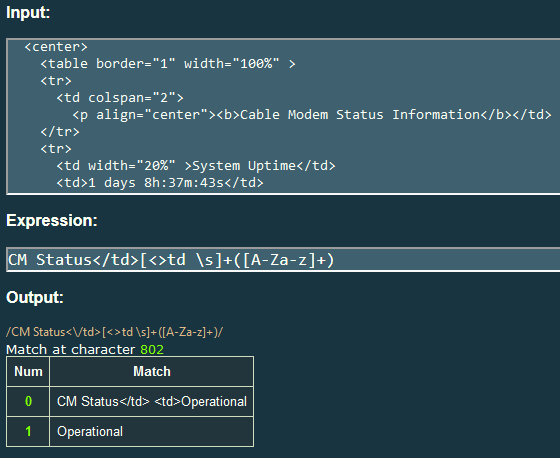
Task: Click the 'Match at character' text
Action: (71, 349)
